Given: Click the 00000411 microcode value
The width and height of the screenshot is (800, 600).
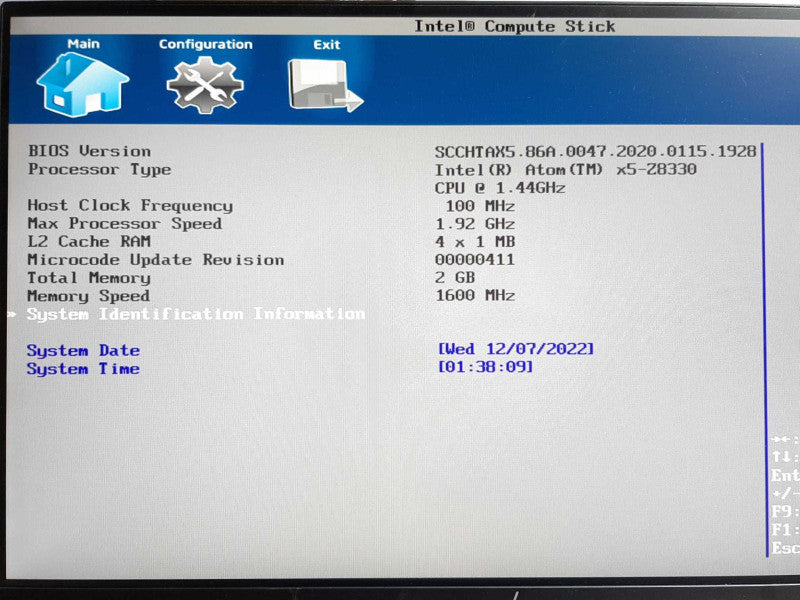Looking at the screenshot, I should [475, 260].
